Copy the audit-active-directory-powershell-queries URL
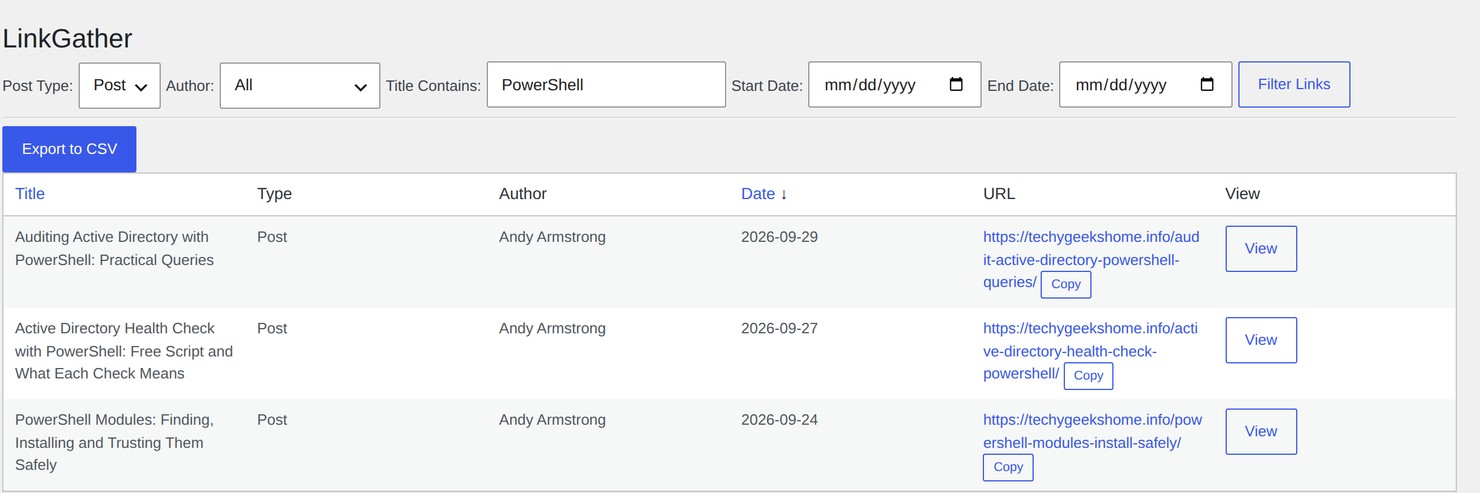Viewport: 1480px width, 493px height. click(1066, 284)
